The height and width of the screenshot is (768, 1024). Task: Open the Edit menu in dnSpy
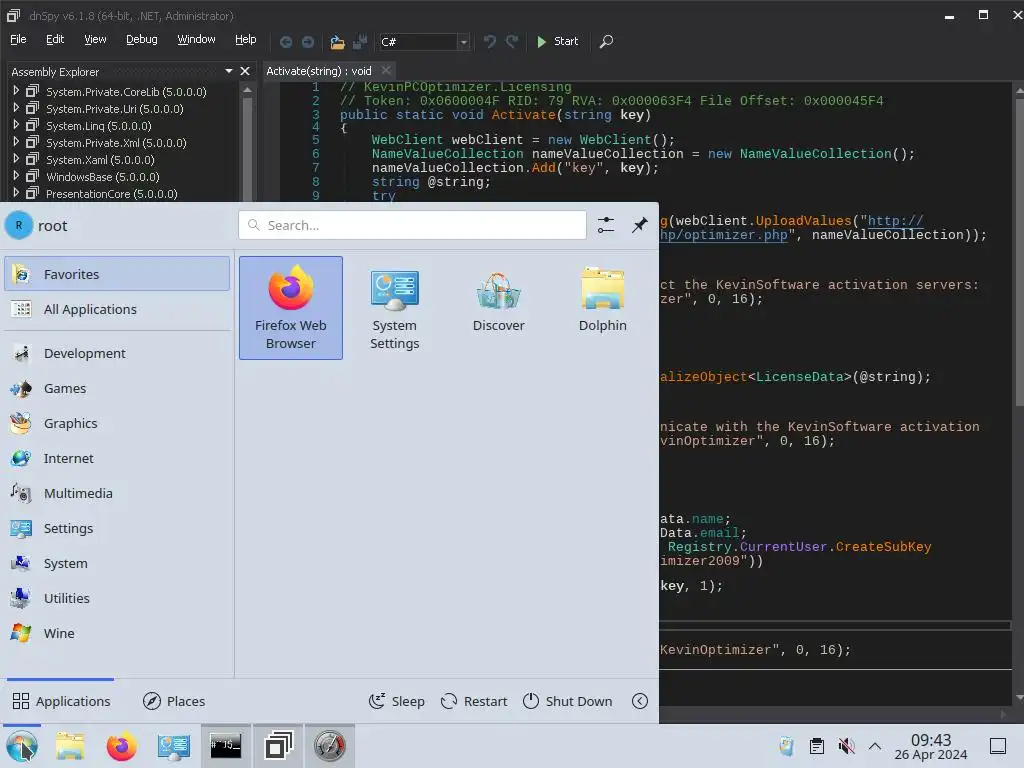click(x=55, y=39)
